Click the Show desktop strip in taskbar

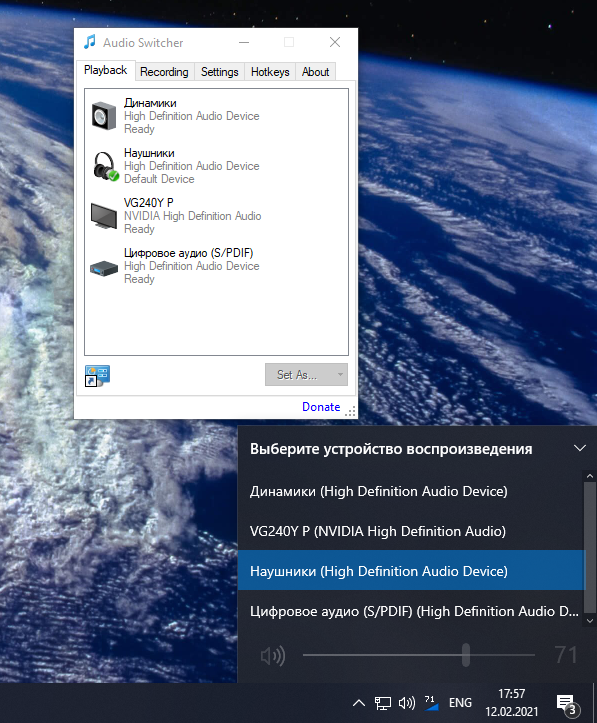click(594, 703)
